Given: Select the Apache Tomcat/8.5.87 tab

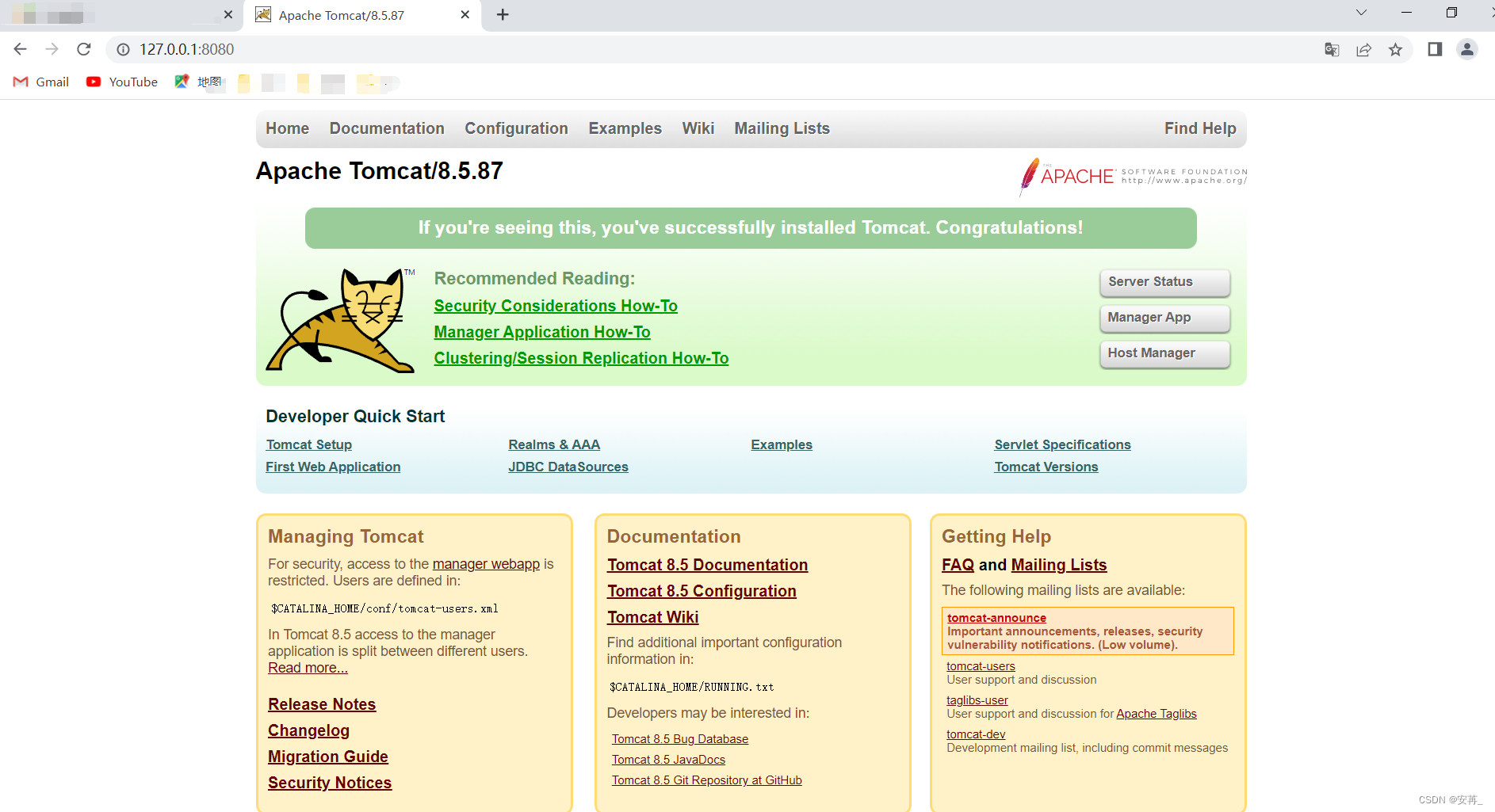Looking at the screenshot, I should pos(362,15).
